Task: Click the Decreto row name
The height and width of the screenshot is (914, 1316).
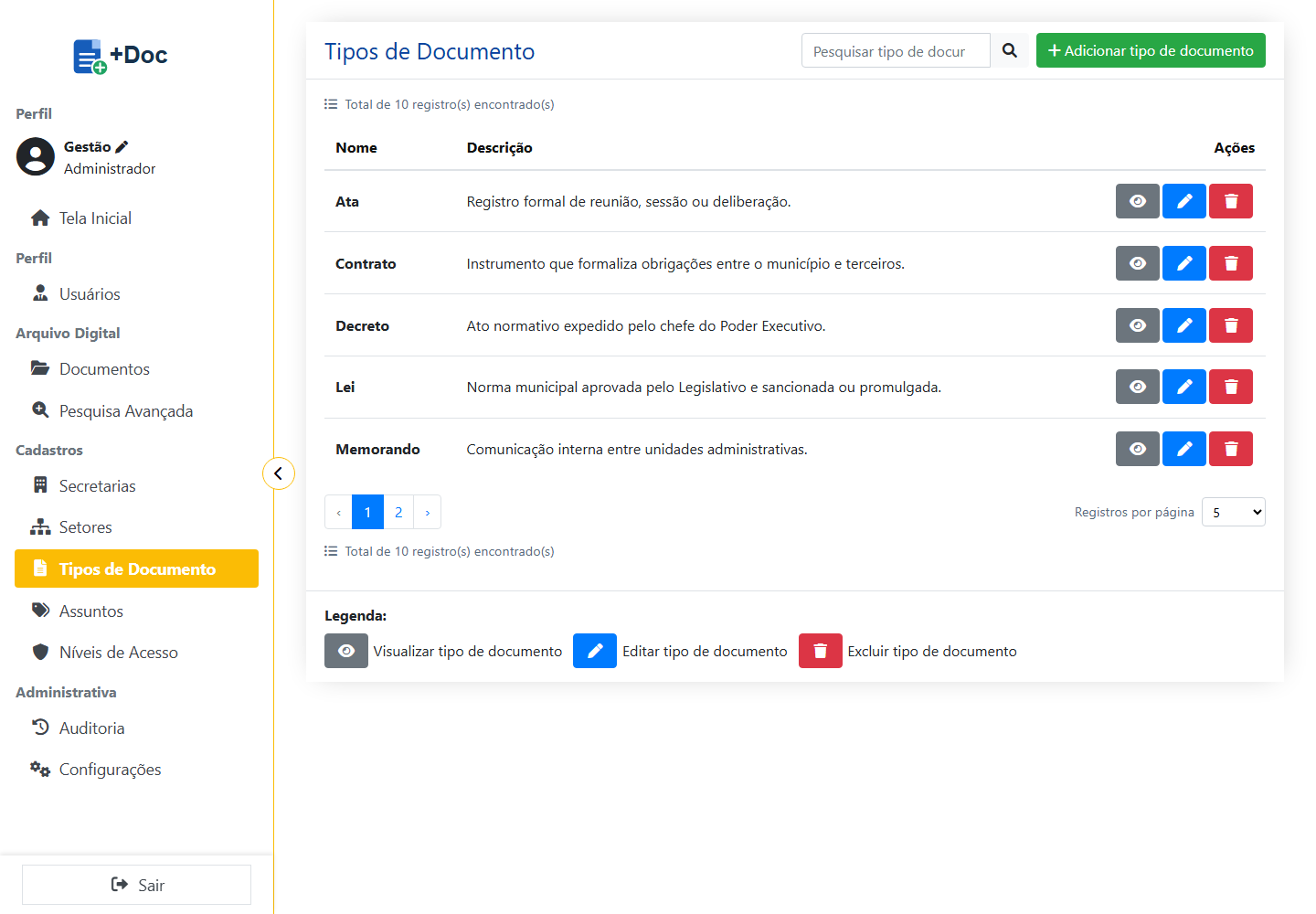Action: click(x=362, y=326)
